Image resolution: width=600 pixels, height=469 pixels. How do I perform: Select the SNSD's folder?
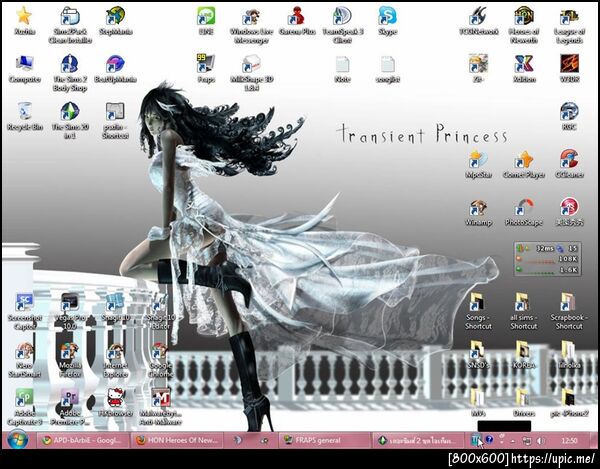(x=478, y=356)
